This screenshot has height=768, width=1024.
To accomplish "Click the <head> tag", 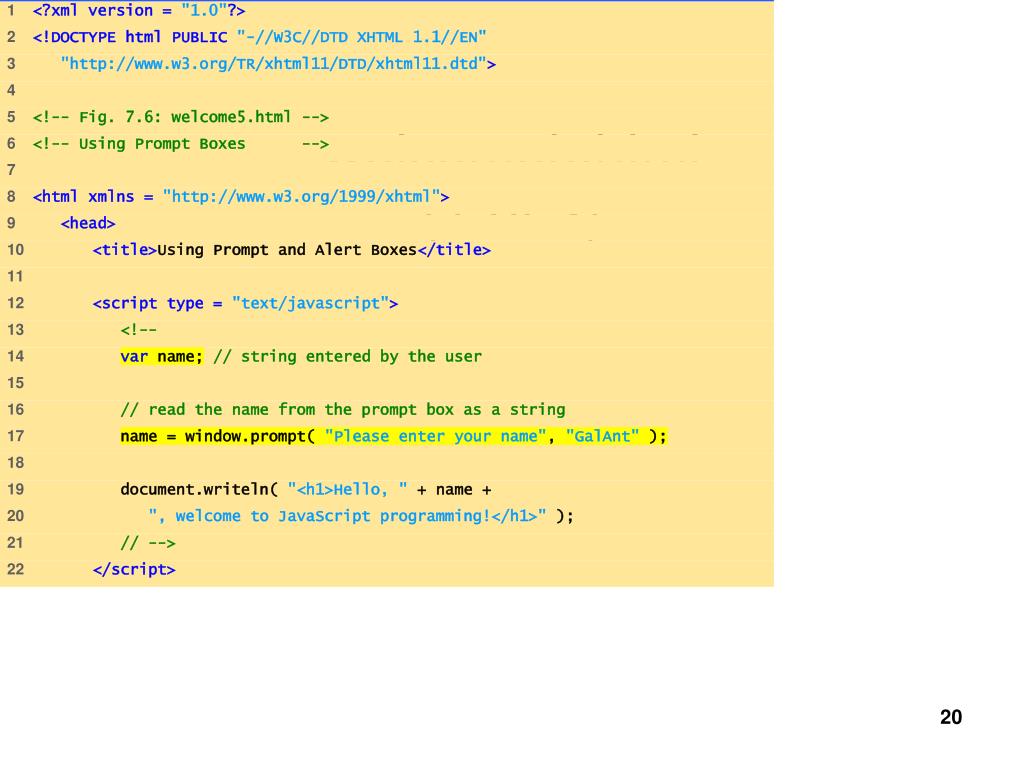I will (x=88, y=223).
